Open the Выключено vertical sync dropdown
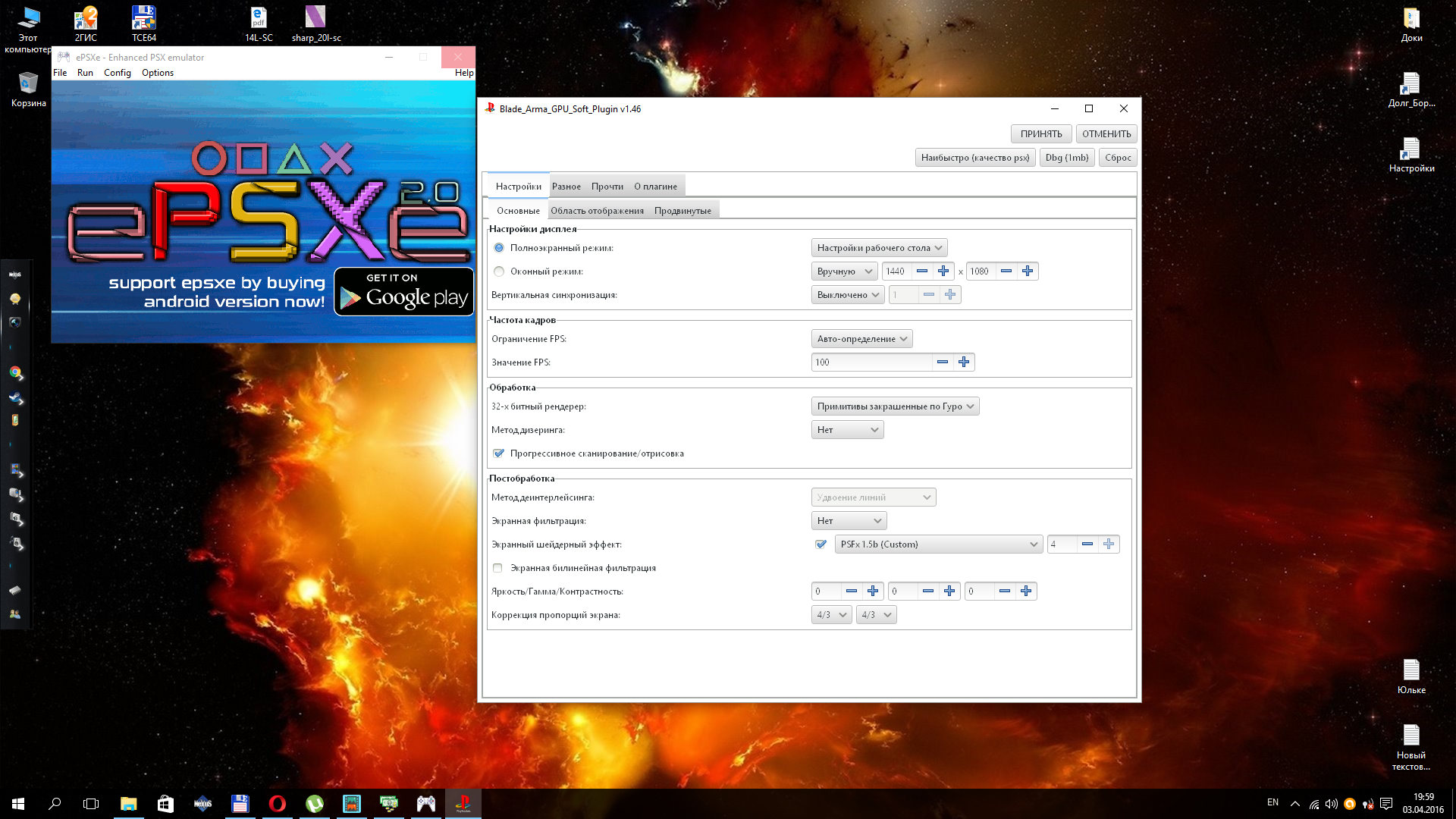 point(848,295)
